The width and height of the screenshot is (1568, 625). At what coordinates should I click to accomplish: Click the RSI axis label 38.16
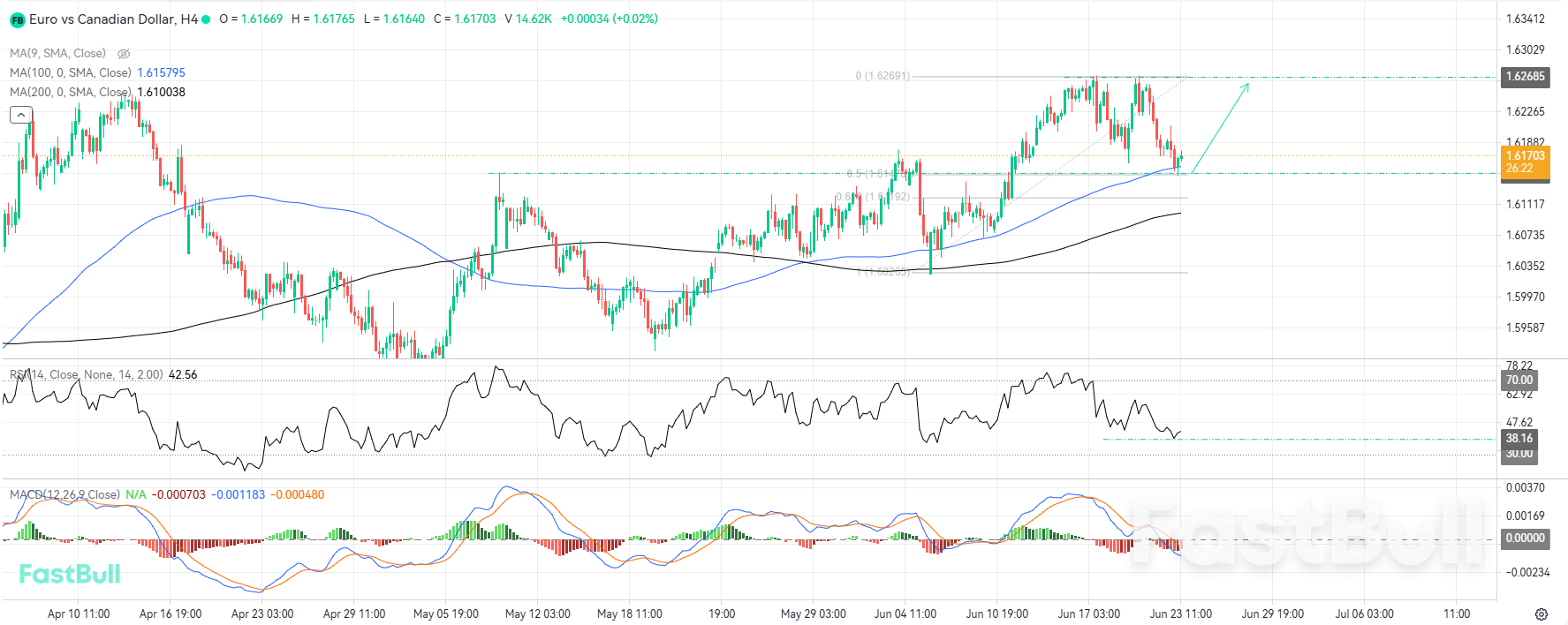1519,439
